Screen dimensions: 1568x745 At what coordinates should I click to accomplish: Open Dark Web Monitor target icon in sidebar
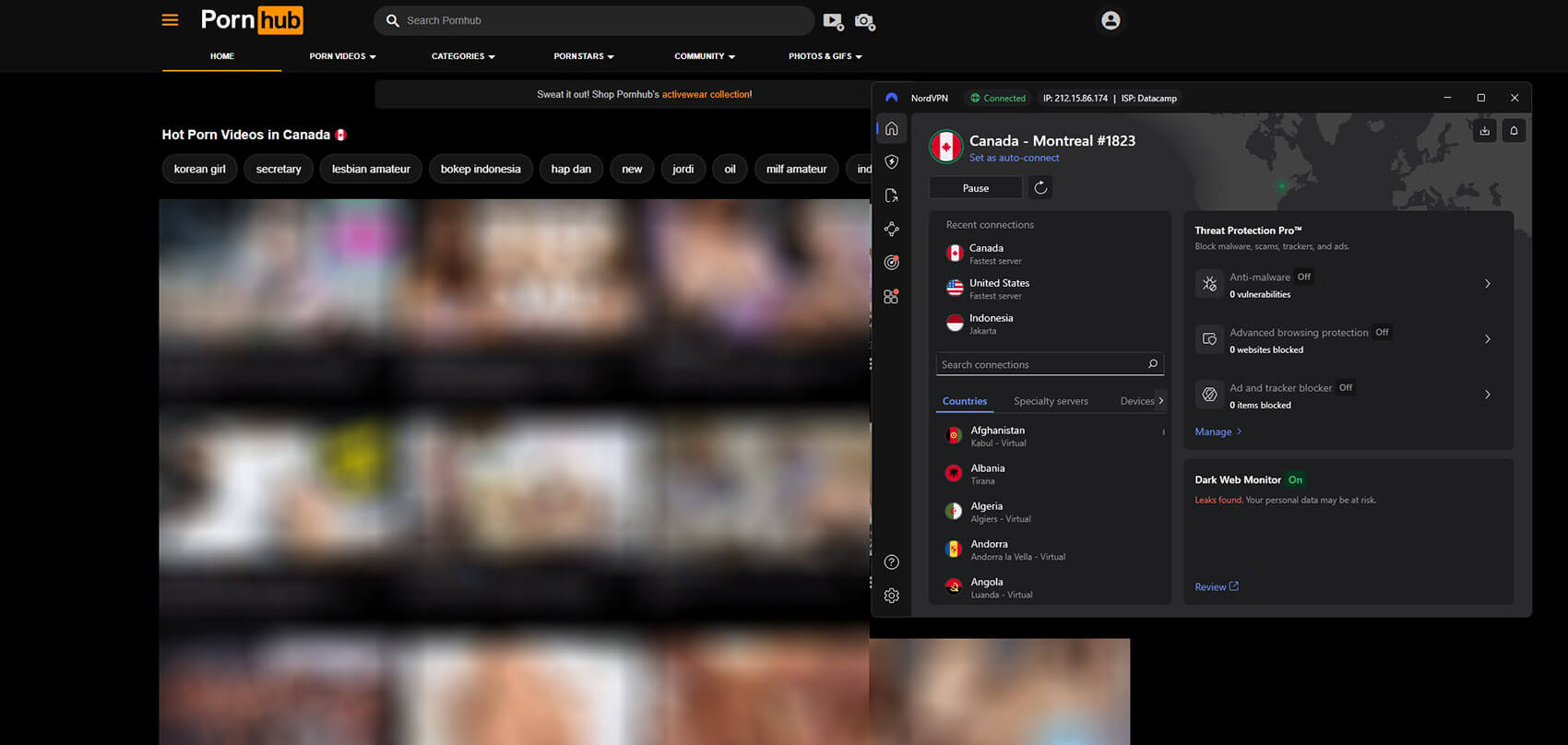coord(891,263)
